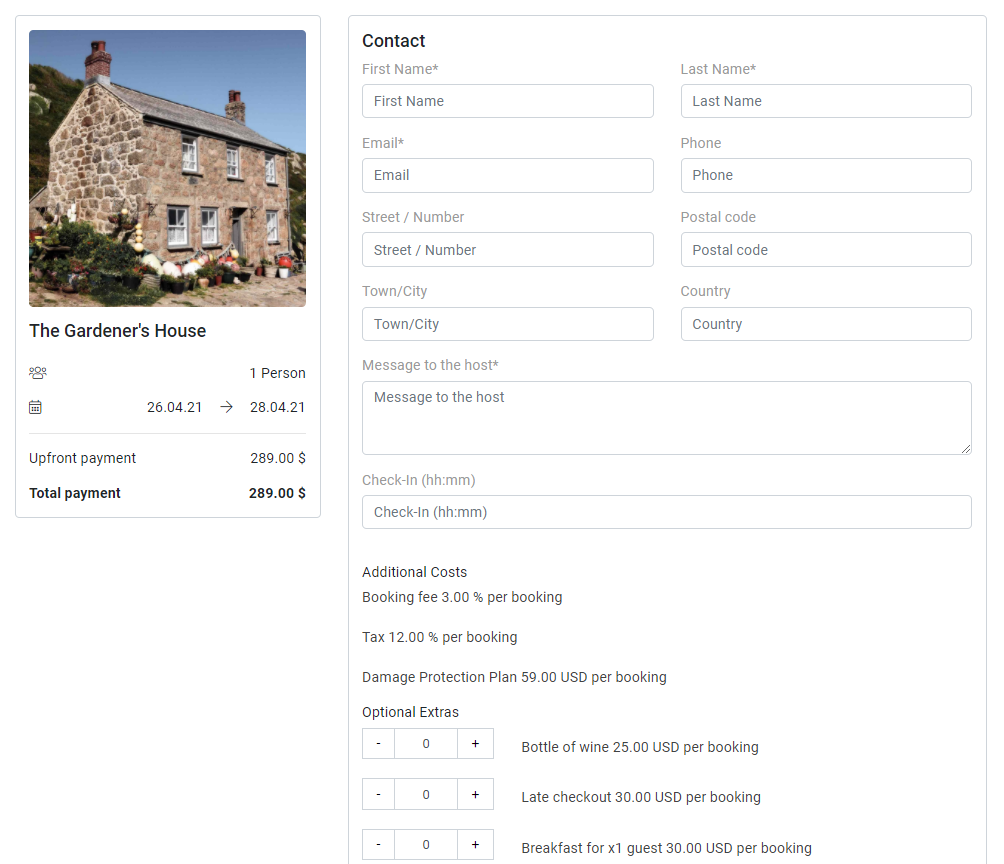Click the Optional Extras heading
This screenshot has height=864, width=1004.
[410, 712]
